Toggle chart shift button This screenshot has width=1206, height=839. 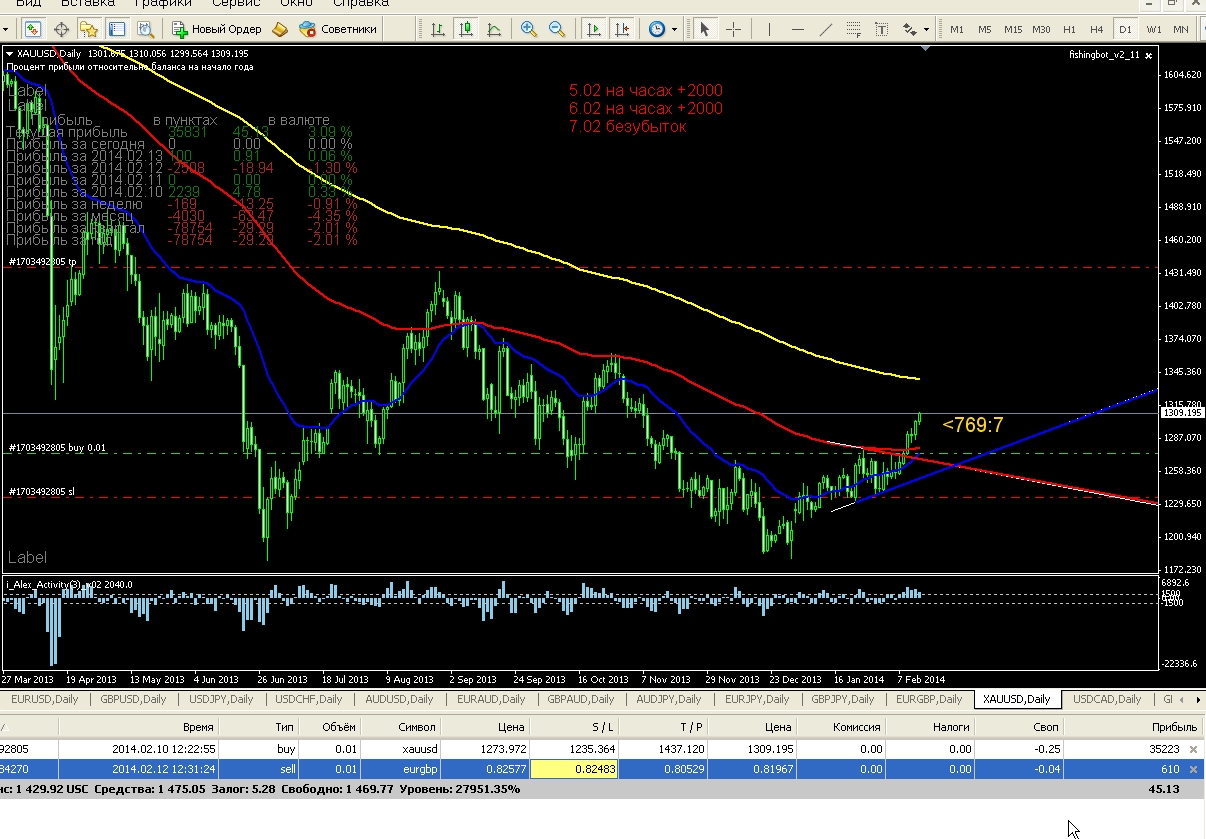point(622,29)
